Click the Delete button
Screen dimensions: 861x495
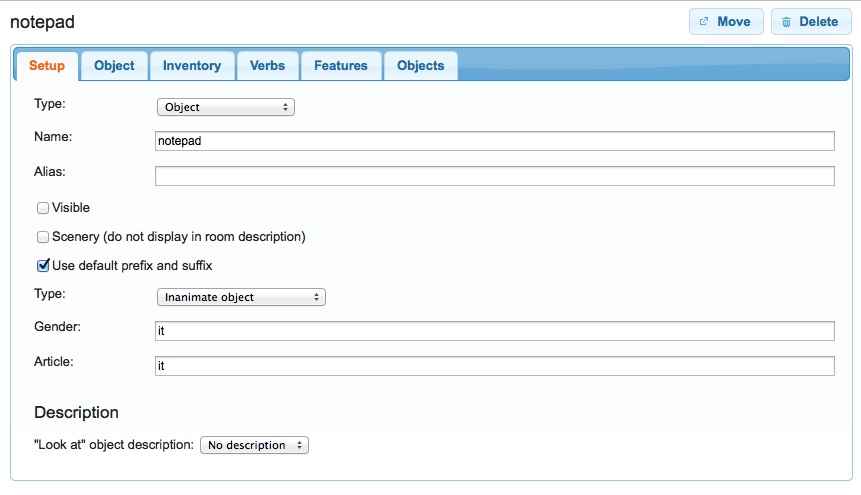(811, 21)
